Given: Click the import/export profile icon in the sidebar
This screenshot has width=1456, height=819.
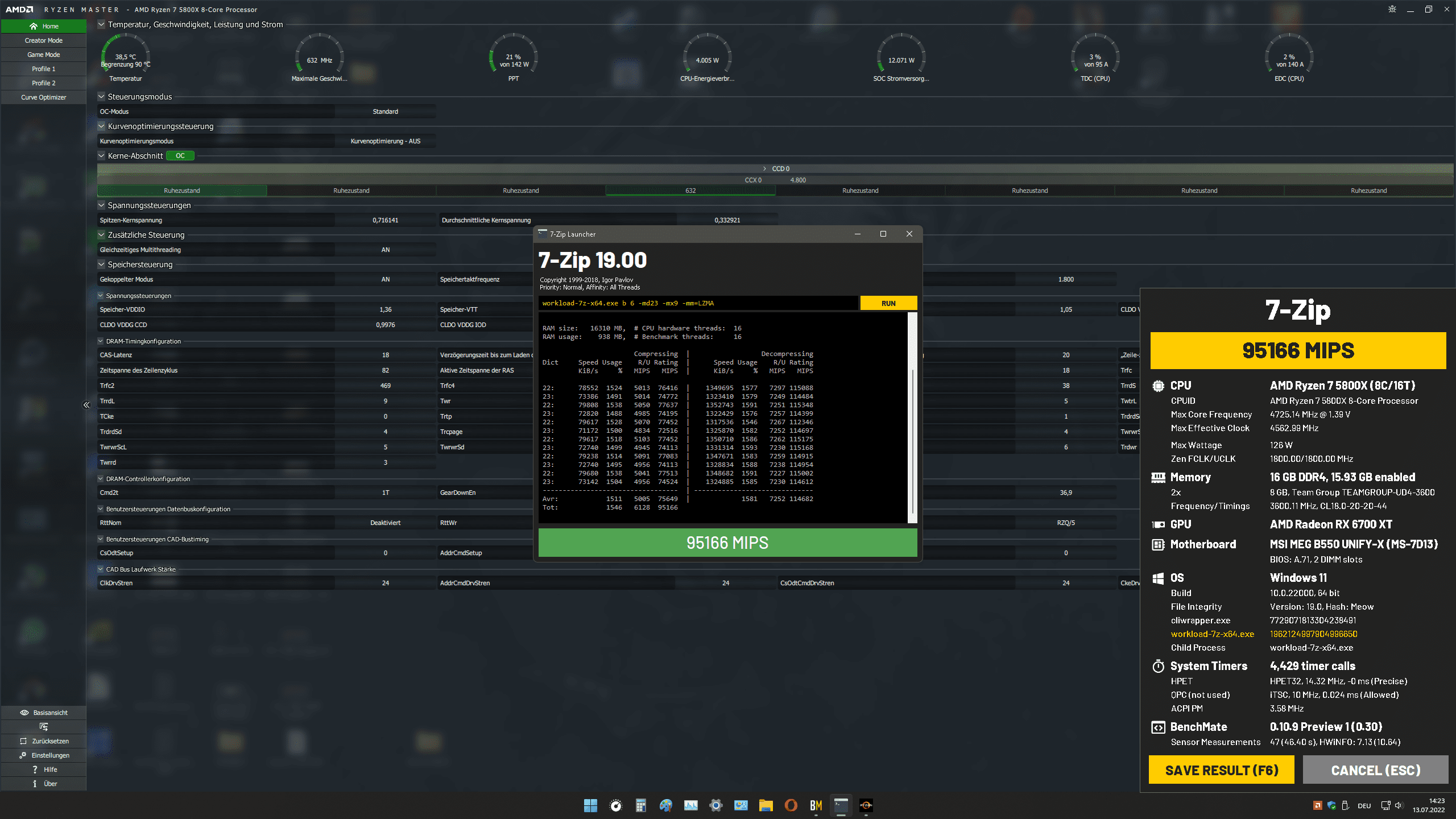Looking at the screenshot, I should (43, 727).
